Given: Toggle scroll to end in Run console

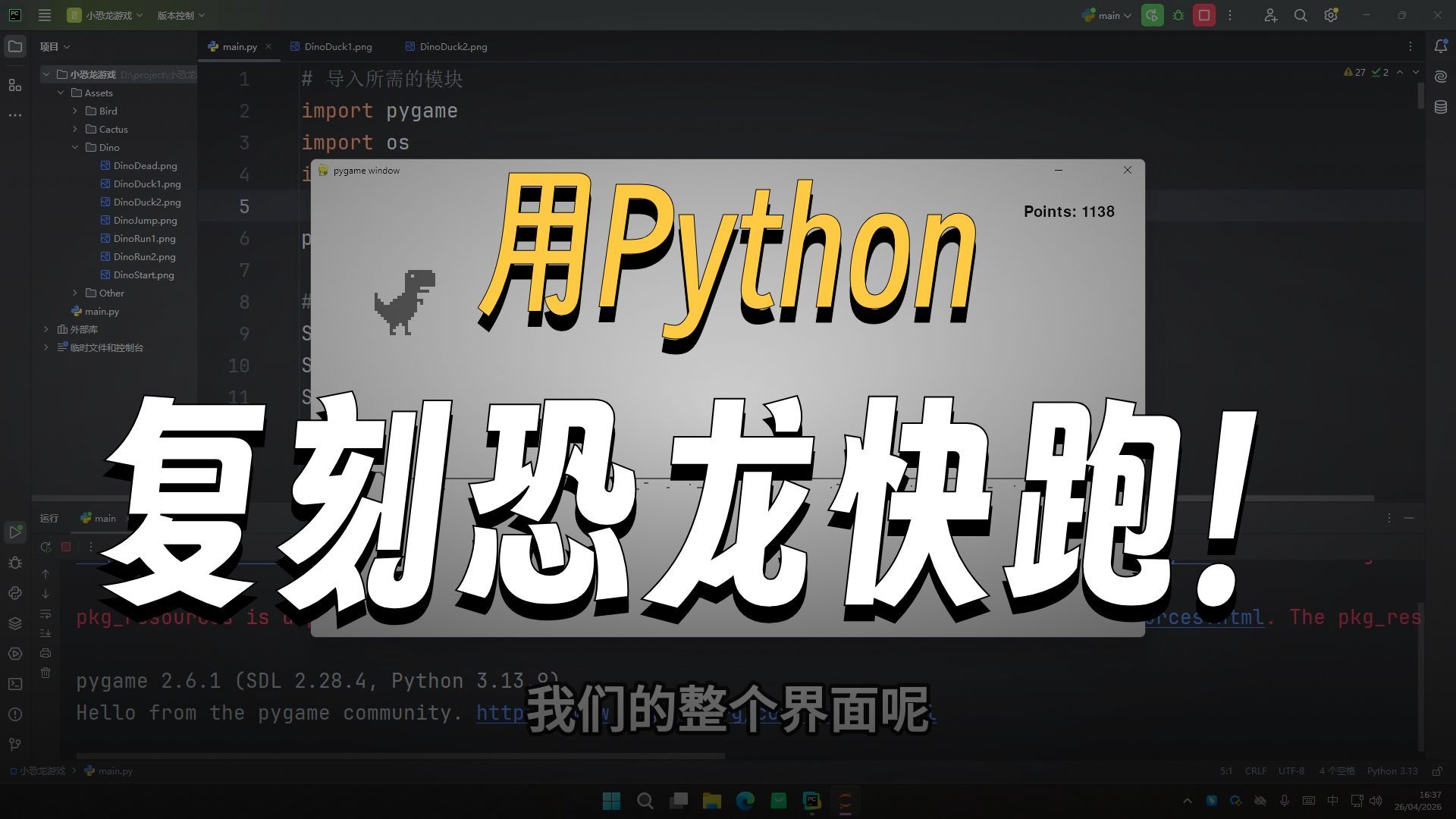Looking at the screenshot, I should (45, 633).
